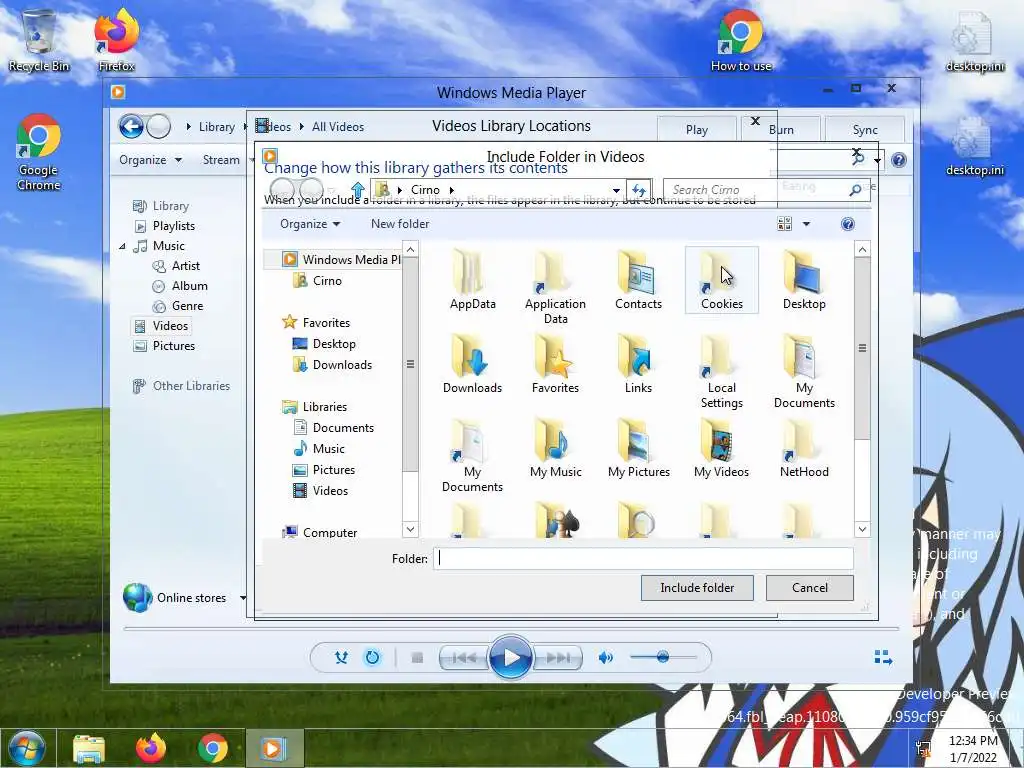Viewport: 1024px width, 768px height.
Task: Switch to Now Playing view icon
Action: (x=883, y=657)
